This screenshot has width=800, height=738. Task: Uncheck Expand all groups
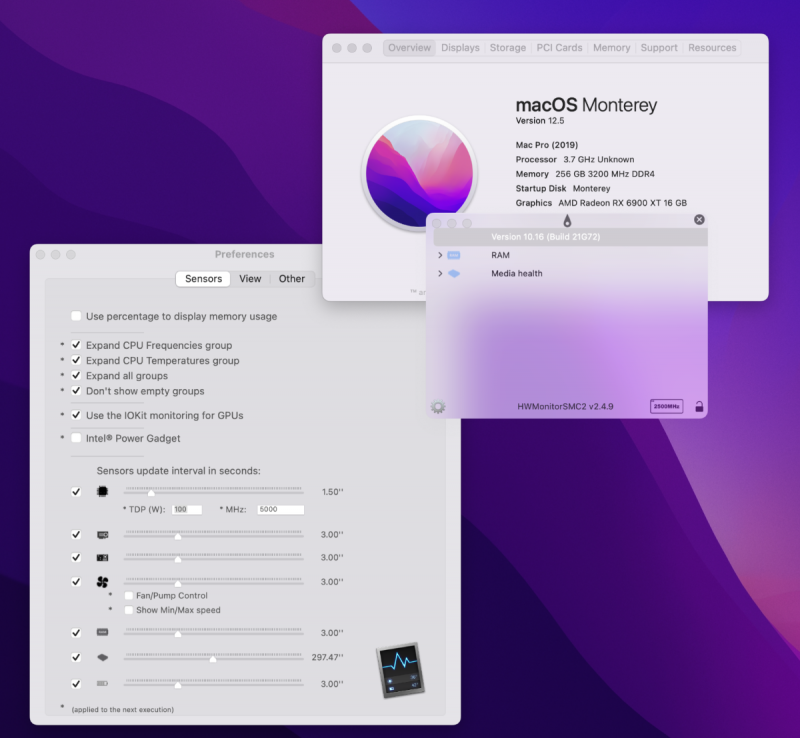pyautogui.click(x=76, y=376)
